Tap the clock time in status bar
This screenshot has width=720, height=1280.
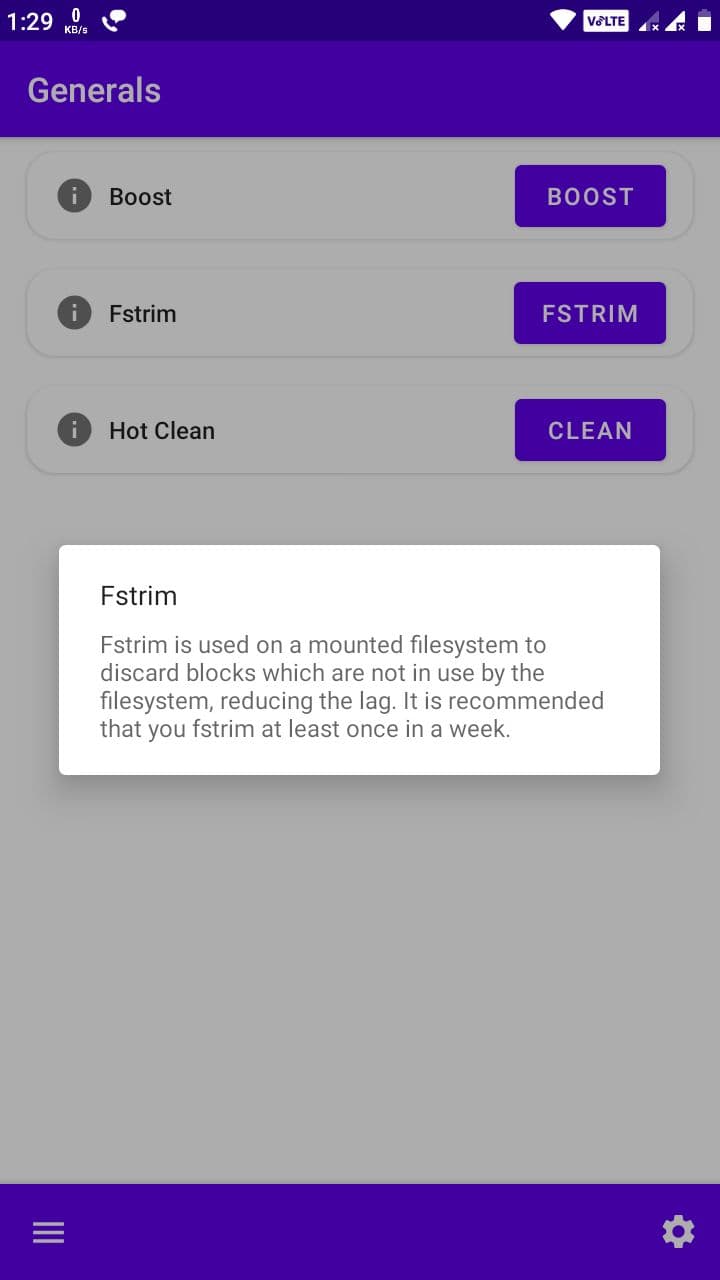point(30,21)
